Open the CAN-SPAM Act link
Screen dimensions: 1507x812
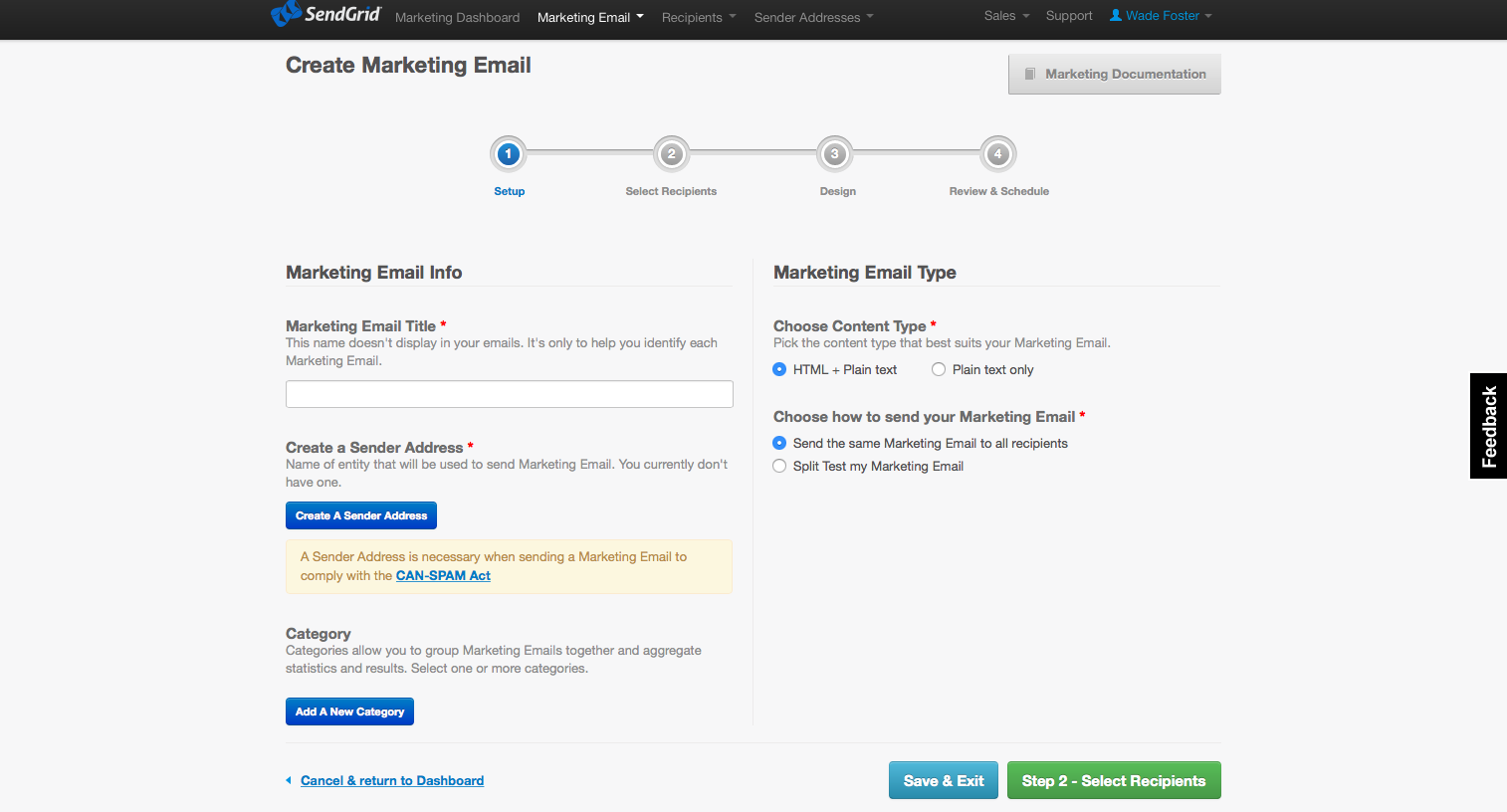point(443,575)
